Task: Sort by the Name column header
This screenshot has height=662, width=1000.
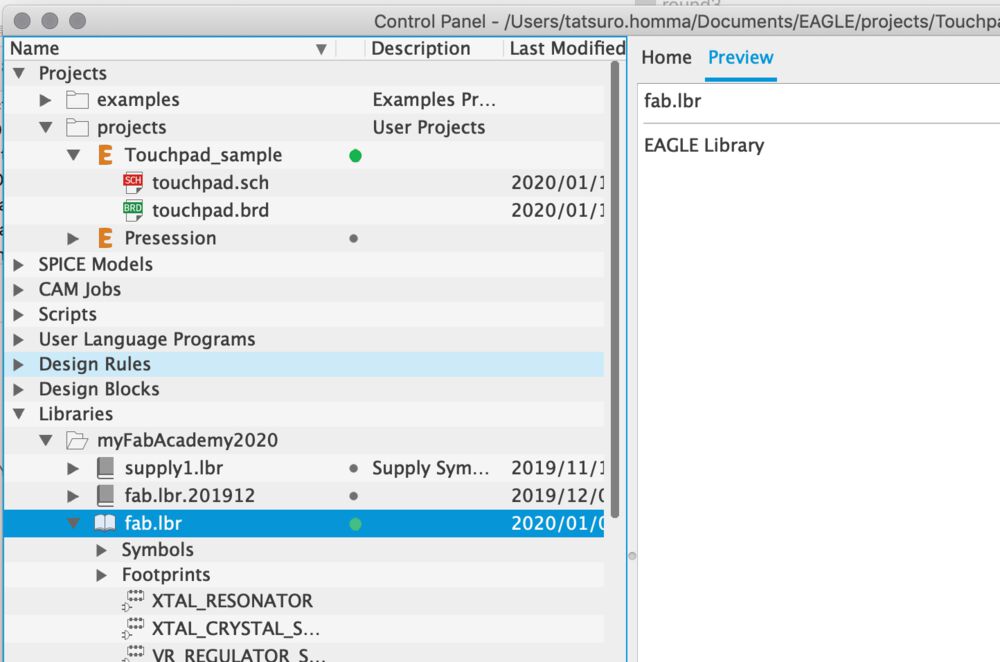Action: click(x=171, y=48)
